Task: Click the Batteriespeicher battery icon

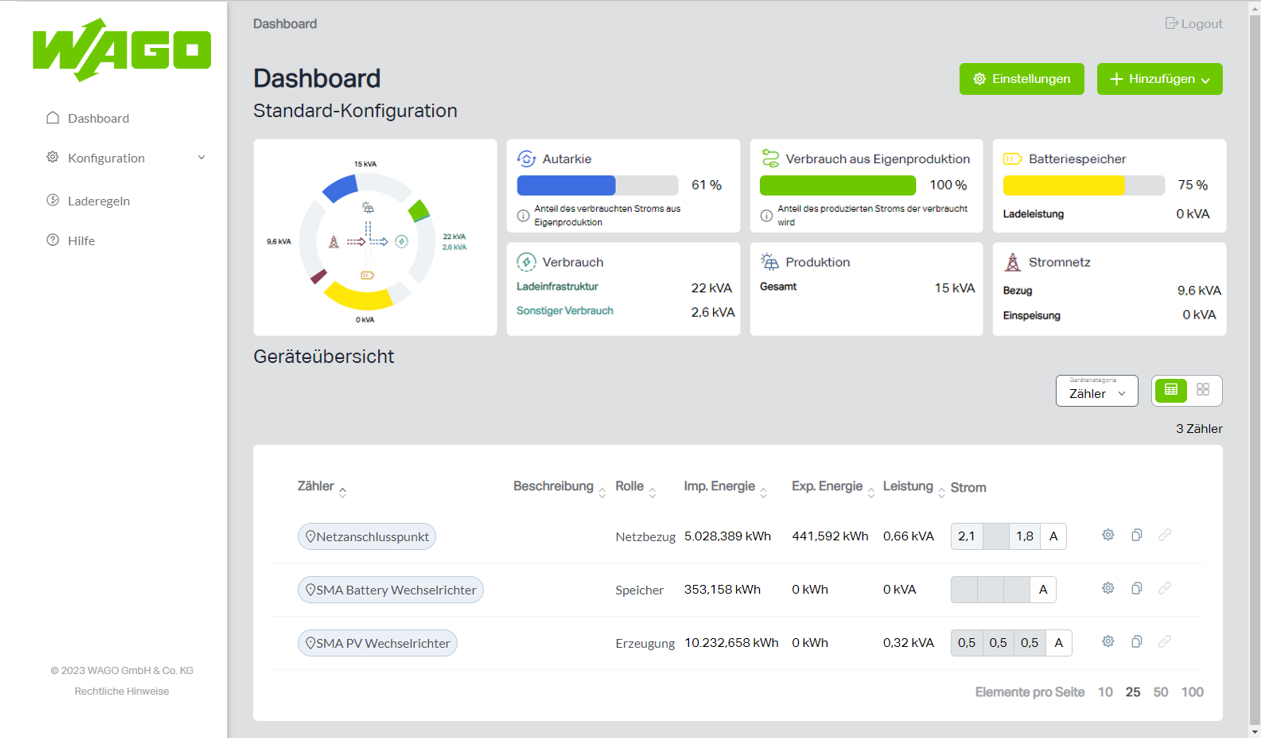Action: pyautogui.click(x=1012, y=159)
